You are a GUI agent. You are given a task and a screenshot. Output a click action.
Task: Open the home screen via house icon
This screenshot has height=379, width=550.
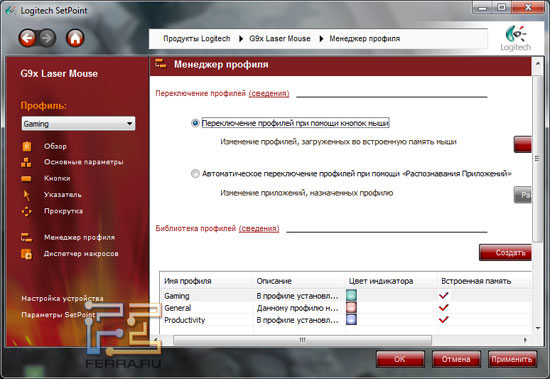tap(75, 38)
